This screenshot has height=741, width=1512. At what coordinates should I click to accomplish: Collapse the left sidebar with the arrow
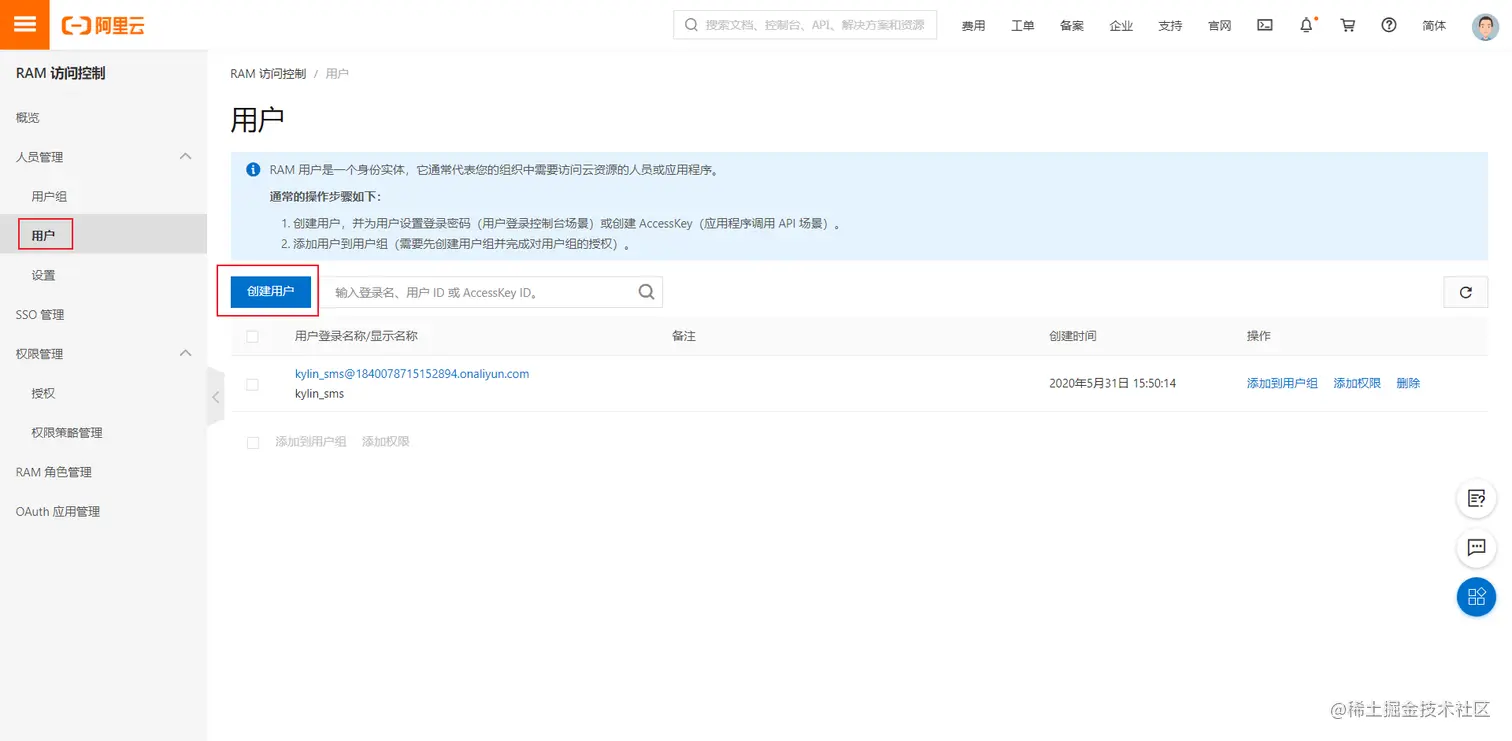coord(215,396)
